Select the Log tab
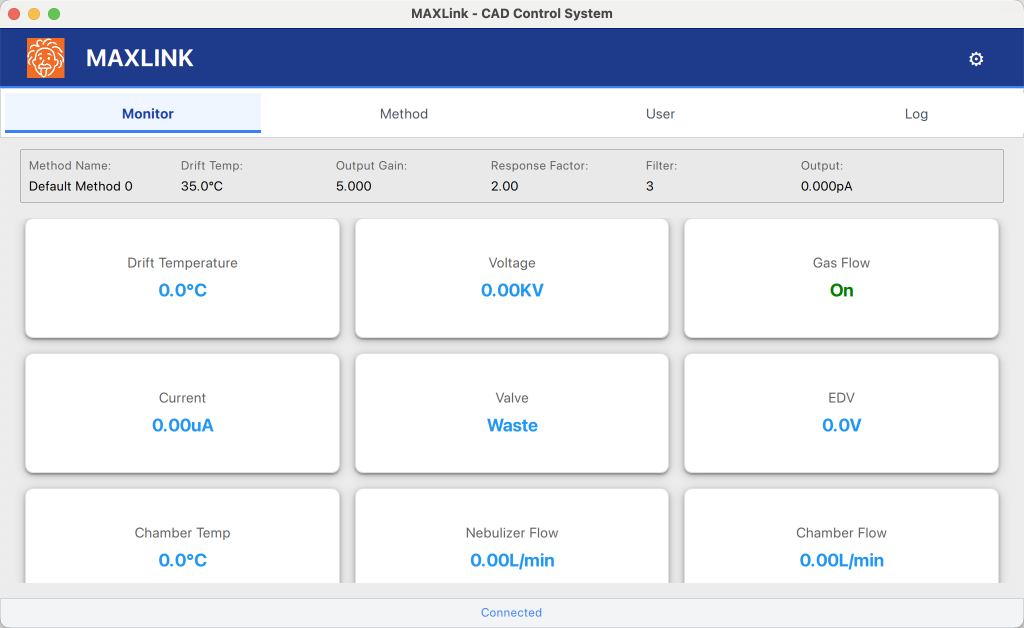 [916, 114]
